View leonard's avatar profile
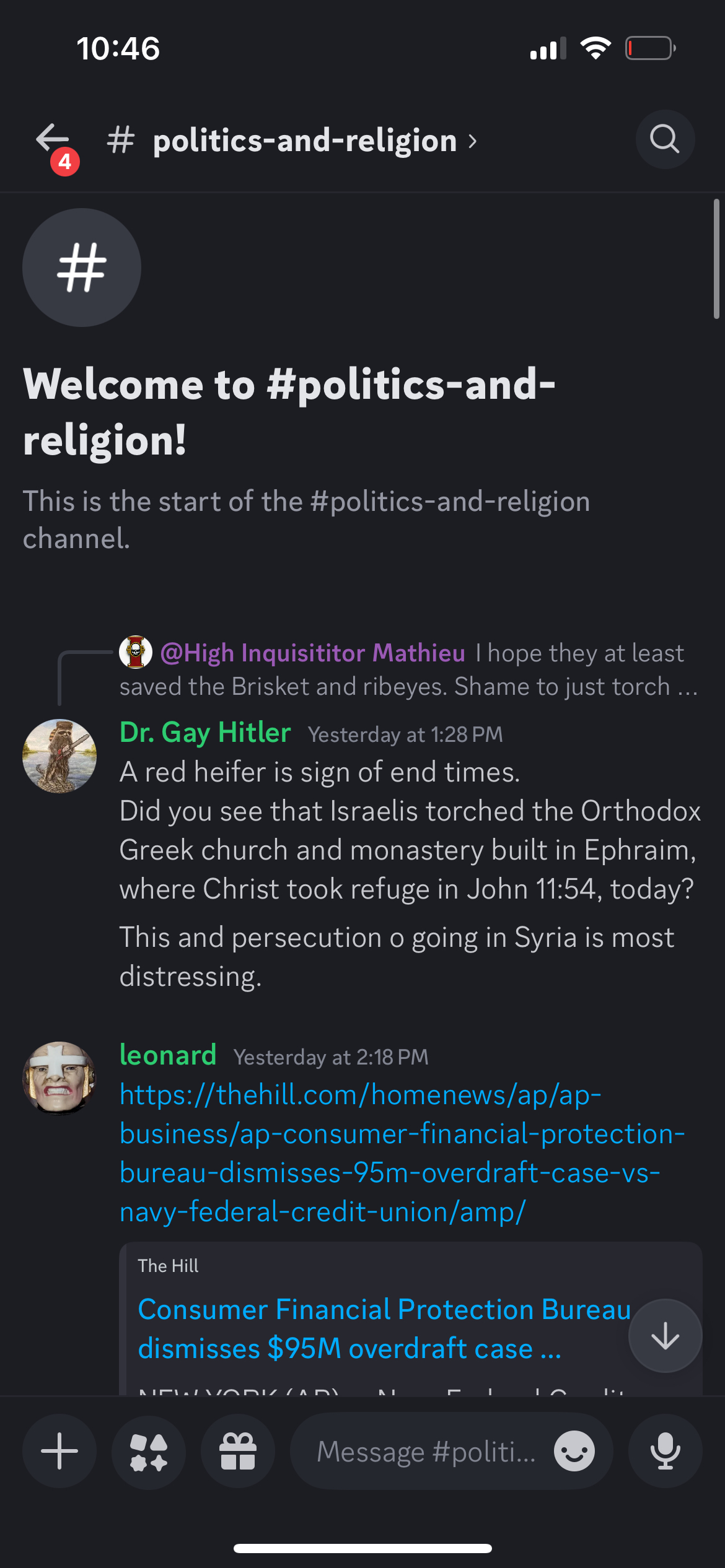 [59, 1078]
